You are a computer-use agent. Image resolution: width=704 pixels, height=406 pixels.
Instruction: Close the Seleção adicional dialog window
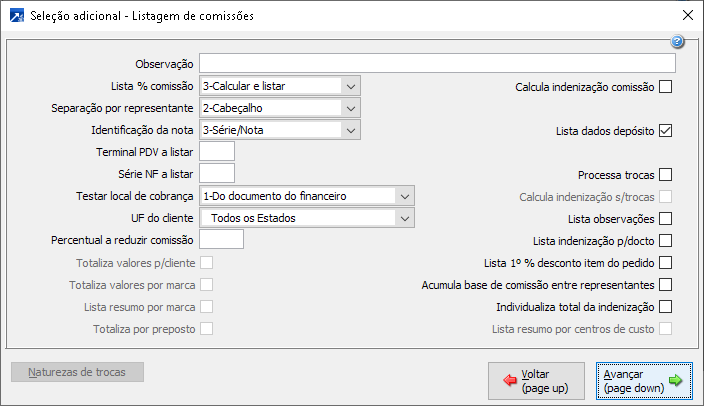(687, 15)
